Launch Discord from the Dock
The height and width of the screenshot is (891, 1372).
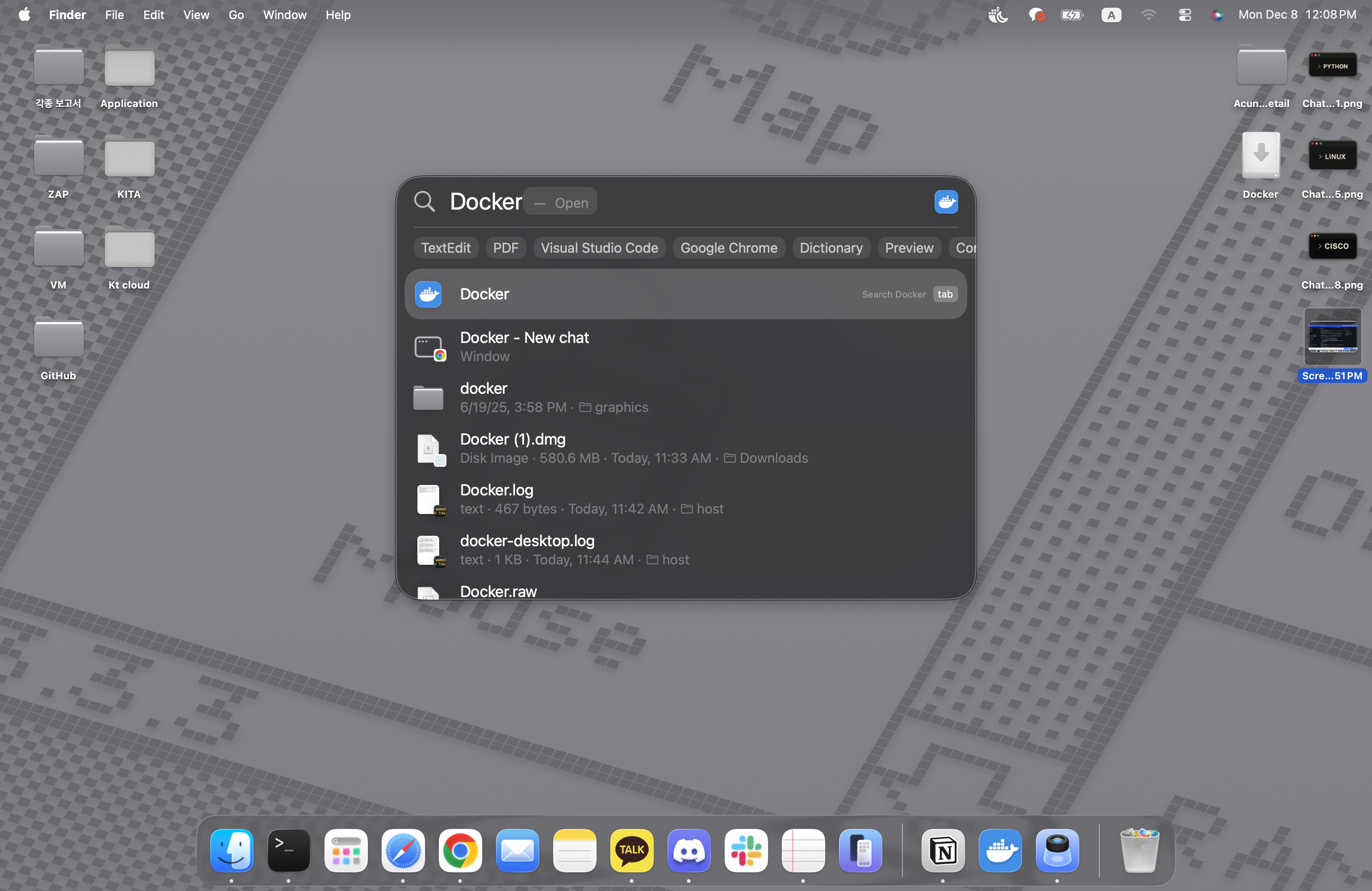click(689, 851)
